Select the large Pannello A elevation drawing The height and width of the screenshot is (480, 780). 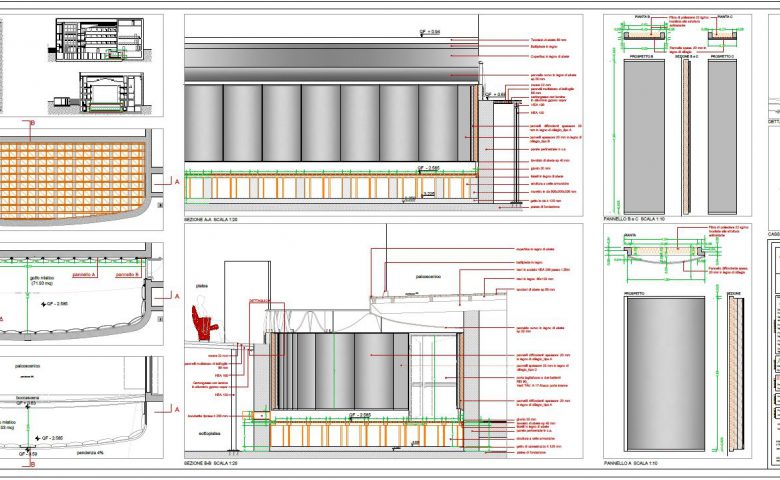point(665,374)
